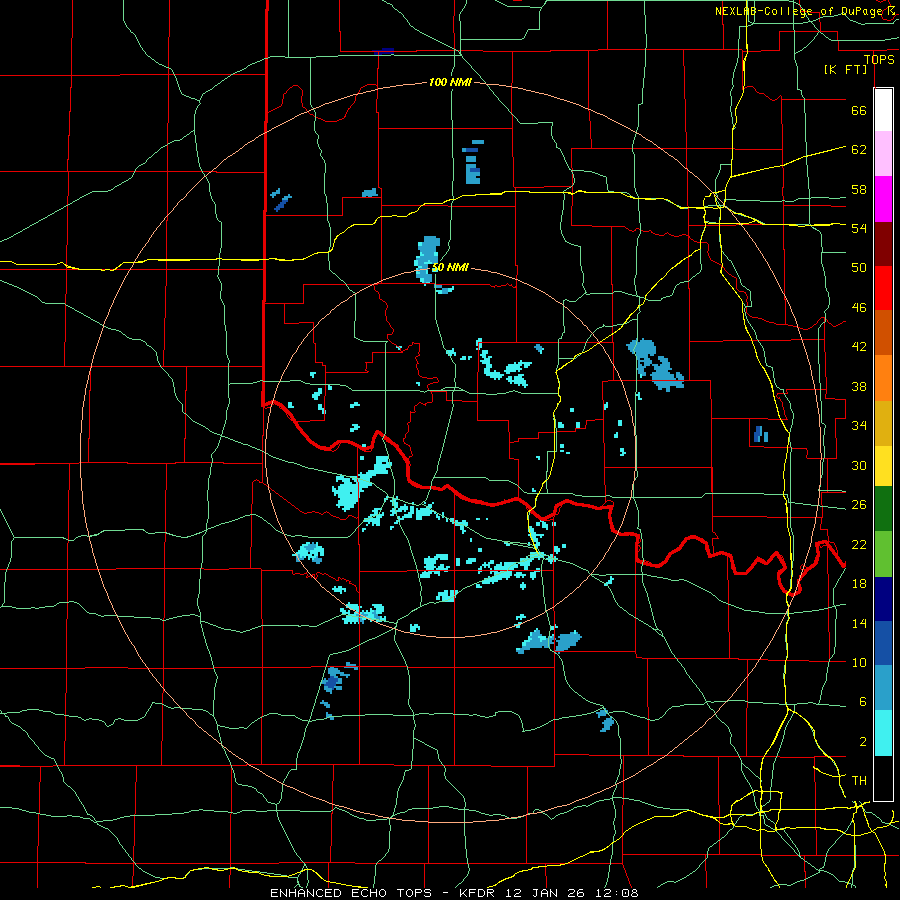This screenshot has height=900, width=900.
Task: Click the "TOPS" legend title
Action: 879,59
